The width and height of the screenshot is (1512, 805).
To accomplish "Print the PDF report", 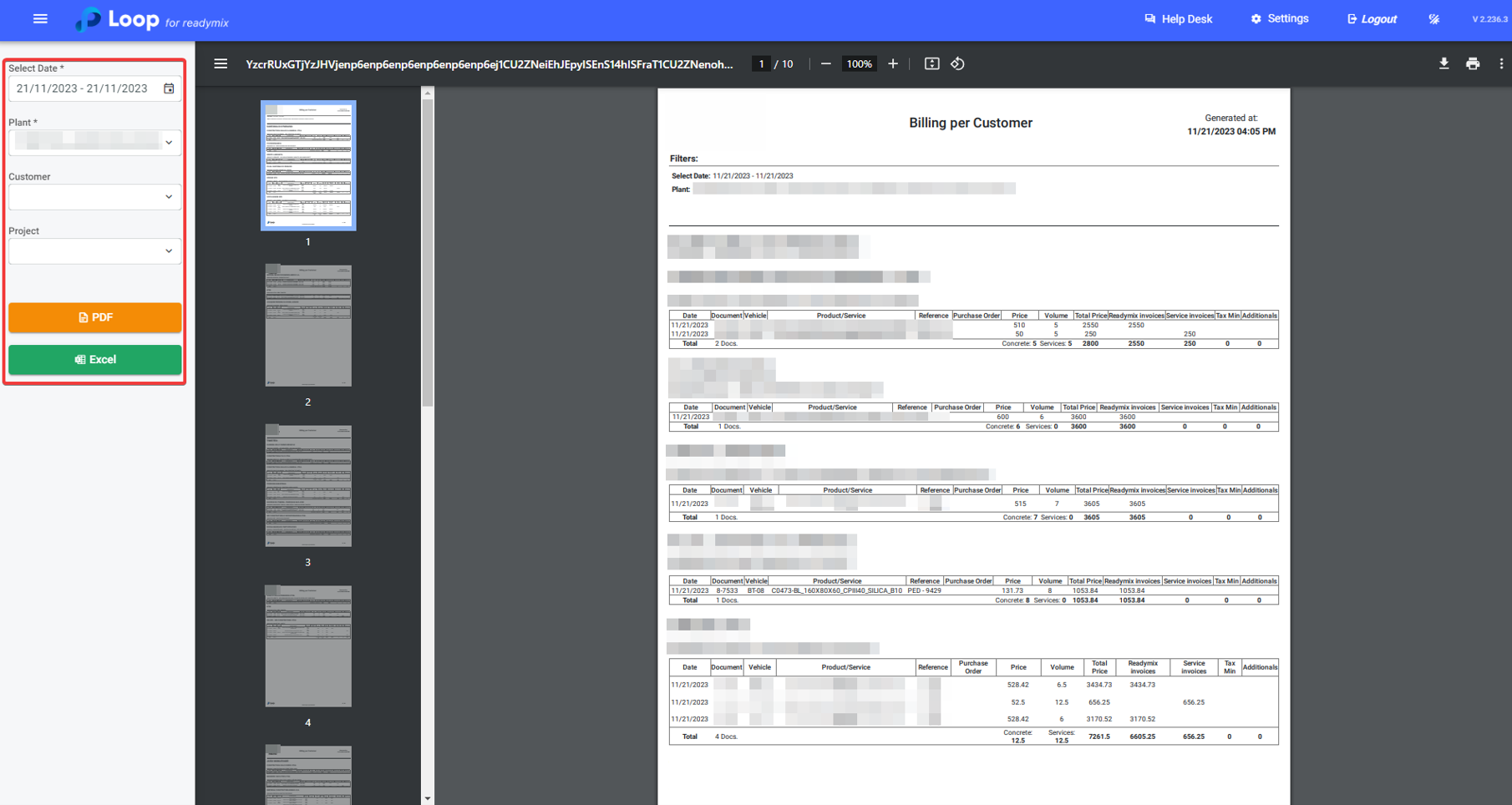I will 1473,64.
